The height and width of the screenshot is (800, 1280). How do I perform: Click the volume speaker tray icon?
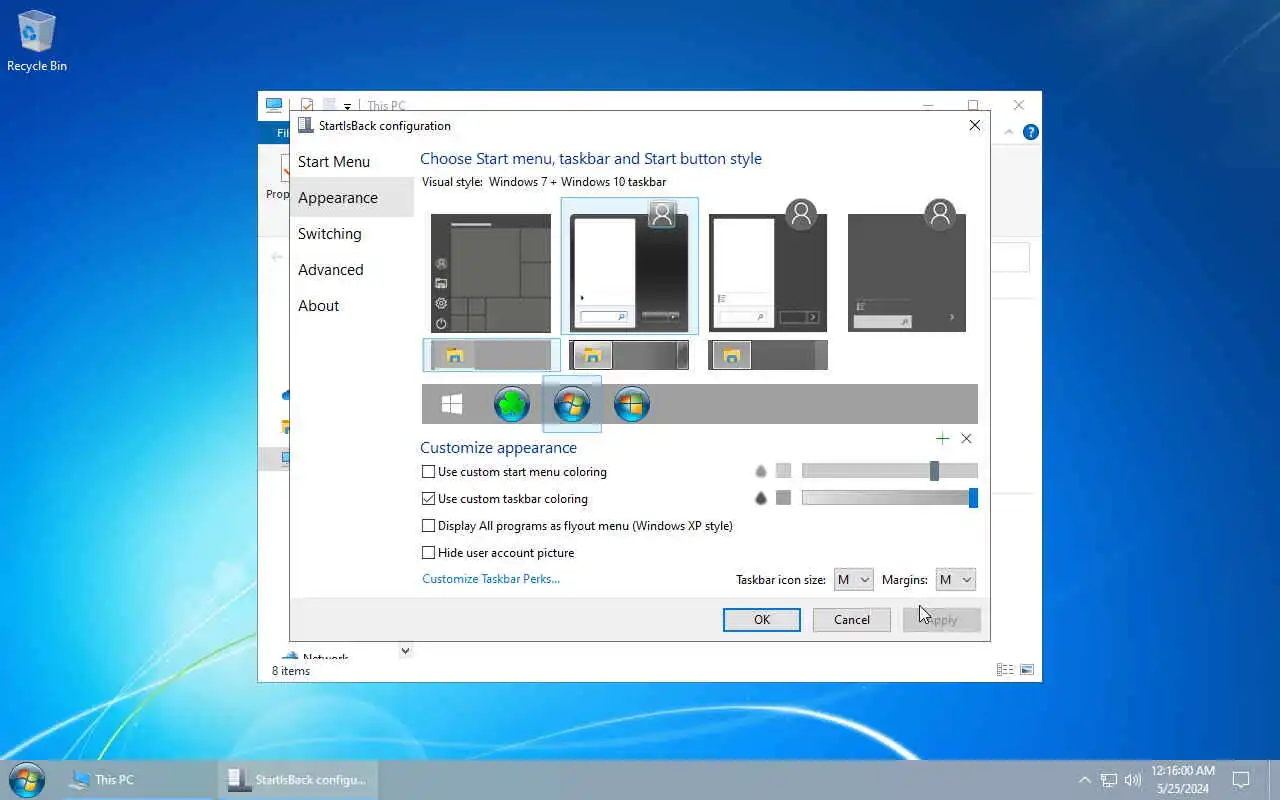[x=1133, y=779]
